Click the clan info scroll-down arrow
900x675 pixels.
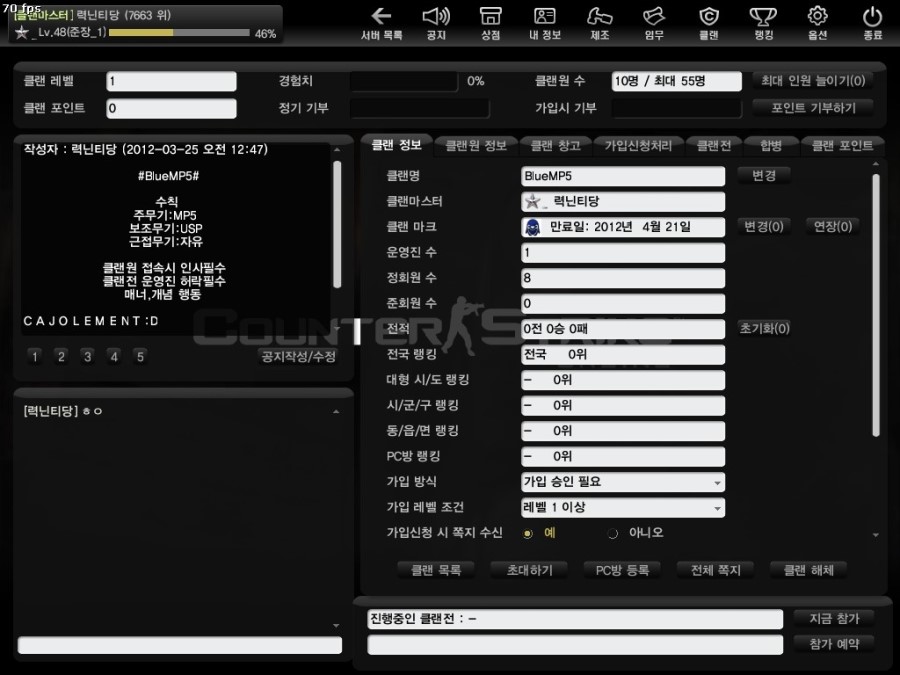875,535
